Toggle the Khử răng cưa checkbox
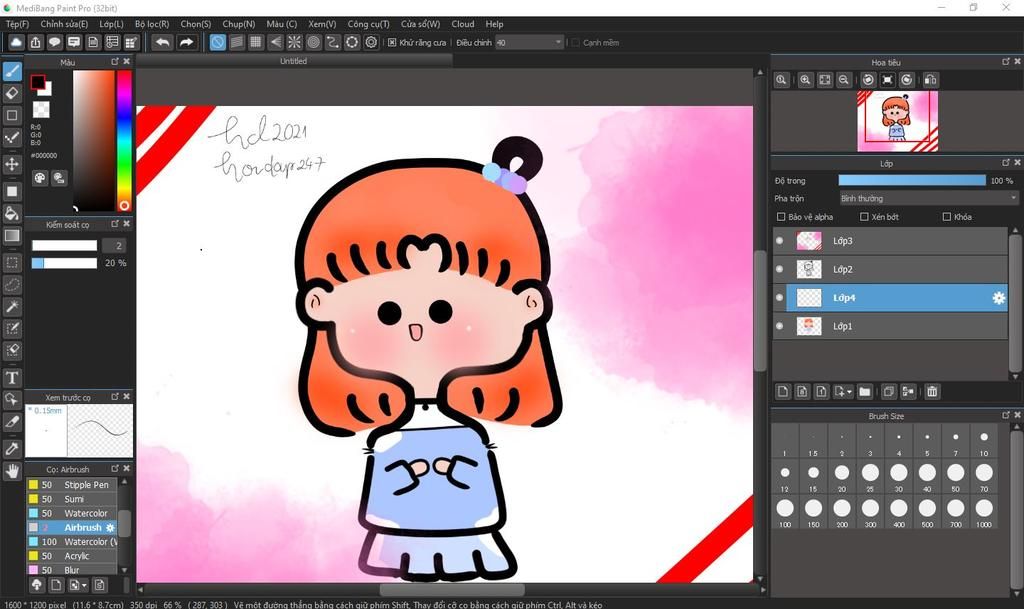This screenshot has height=609, width=1024. pos(392,42)
